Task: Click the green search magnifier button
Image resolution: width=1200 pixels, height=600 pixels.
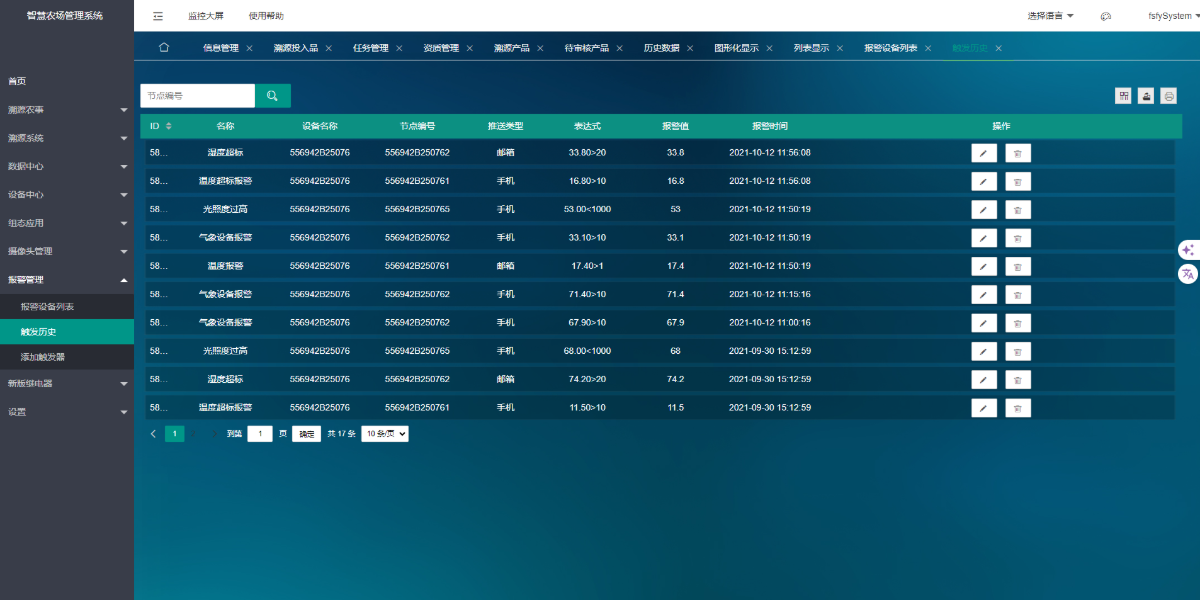Action: [x=272, y=96]
